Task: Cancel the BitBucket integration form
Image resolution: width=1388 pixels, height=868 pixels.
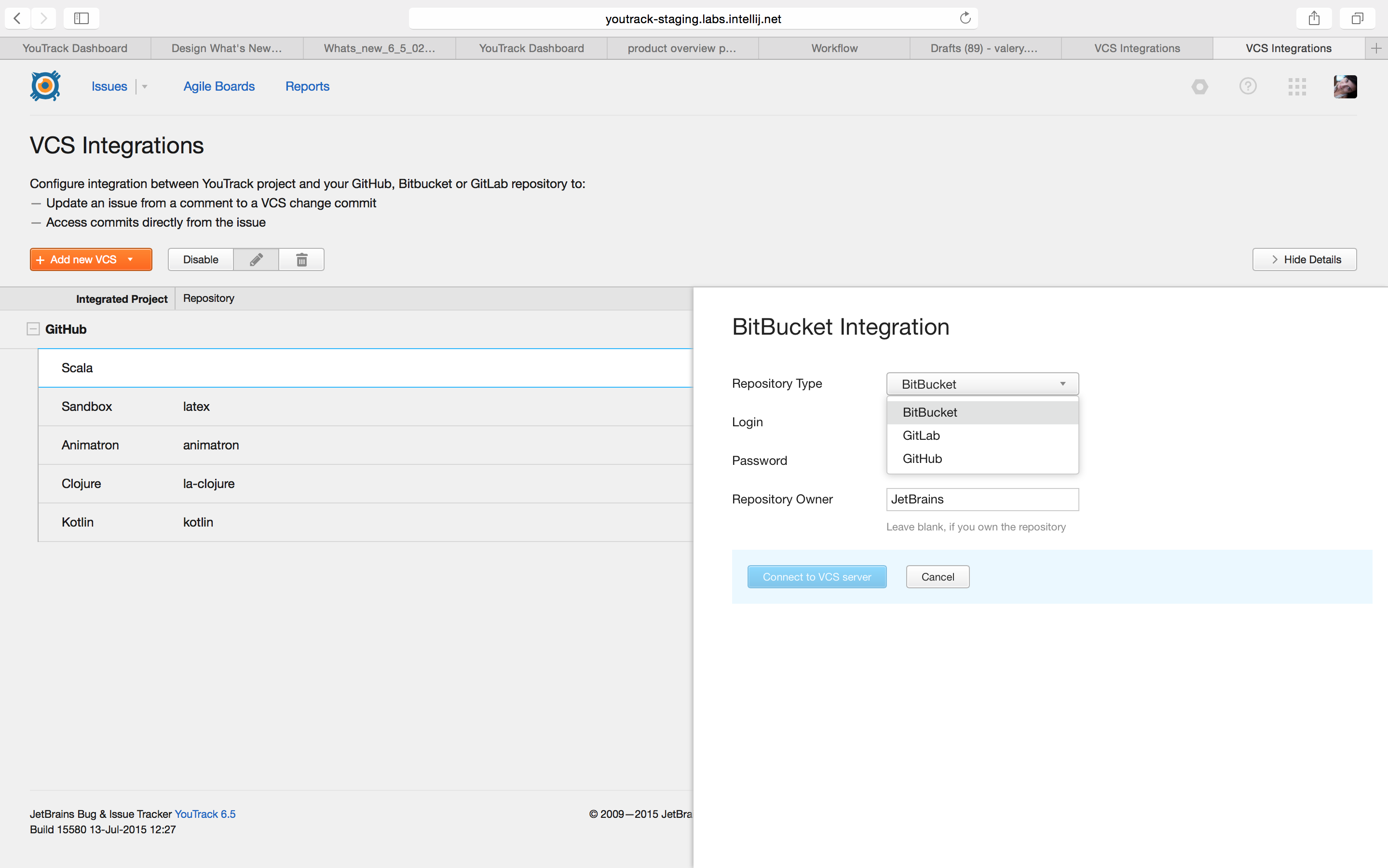Action: pyautogui.click(x=938, y=577)
